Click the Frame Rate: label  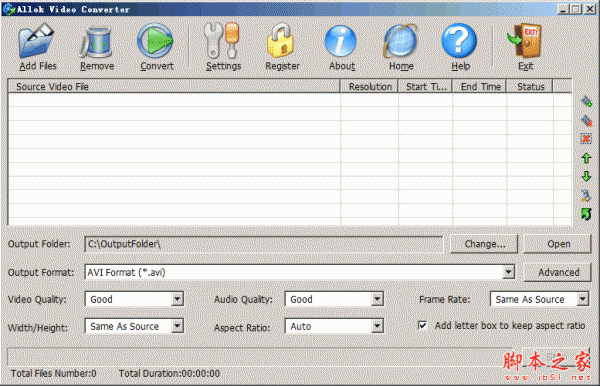445,300
